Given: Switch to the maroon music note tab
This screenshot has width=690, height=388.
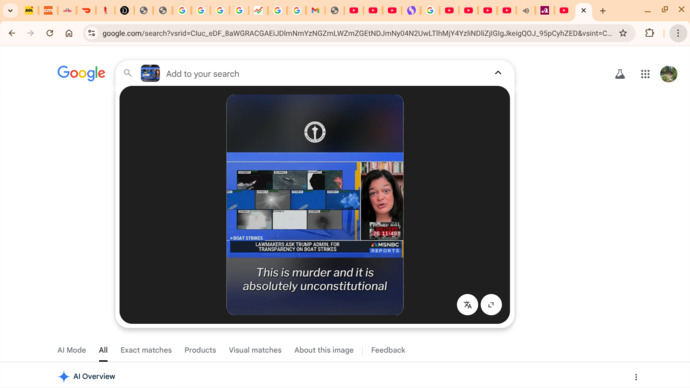Looking at the screenshot, I should point(545,11).
